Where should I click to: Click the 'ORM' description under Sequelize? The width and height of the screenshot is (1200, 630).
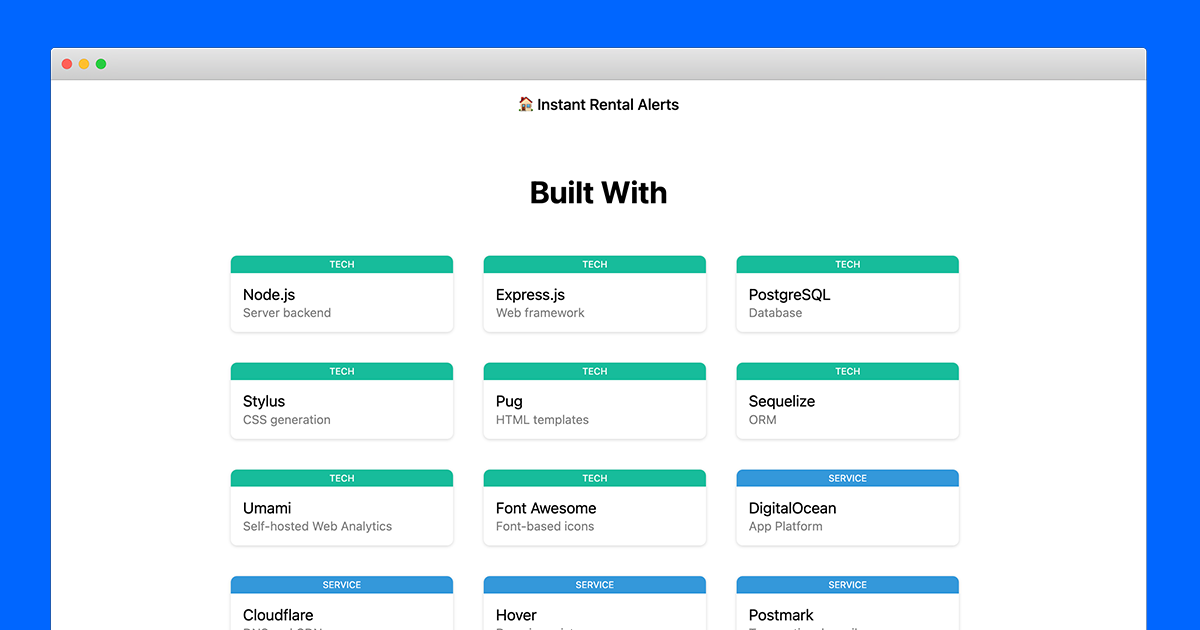coord(763,420)
